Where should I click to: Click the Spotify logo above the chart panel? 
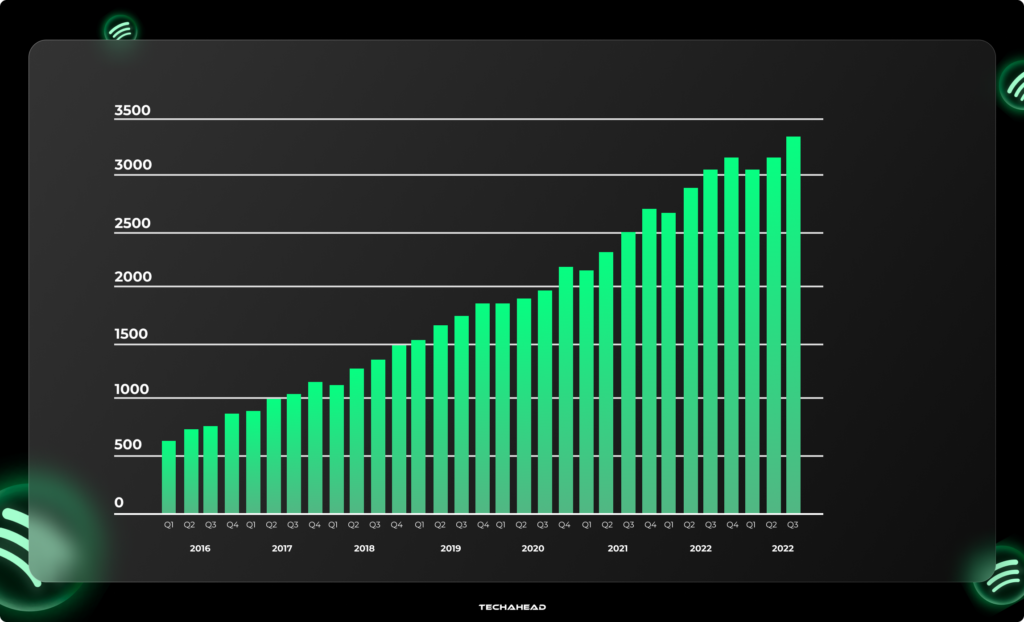coord(120,29)
